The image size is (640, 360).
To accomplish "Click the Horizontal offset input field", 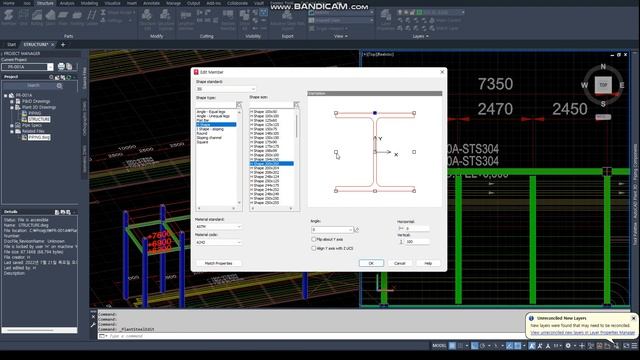I will 417,229.
